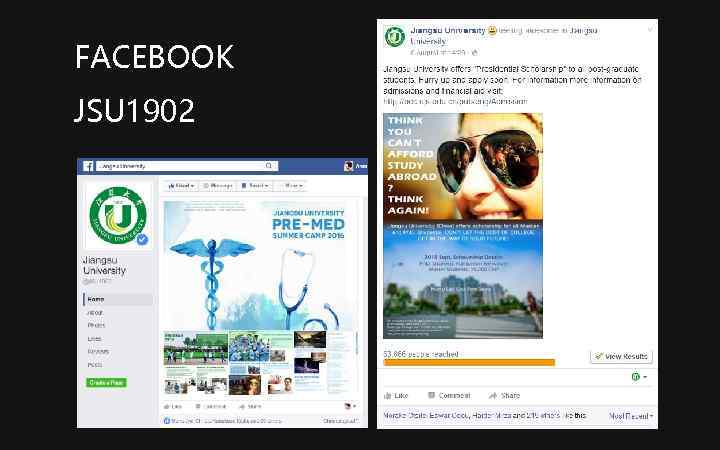Click the green Create a Page button
Image resolution: width=720 pixels, height=450 pixels.
[x=106, y=382]
